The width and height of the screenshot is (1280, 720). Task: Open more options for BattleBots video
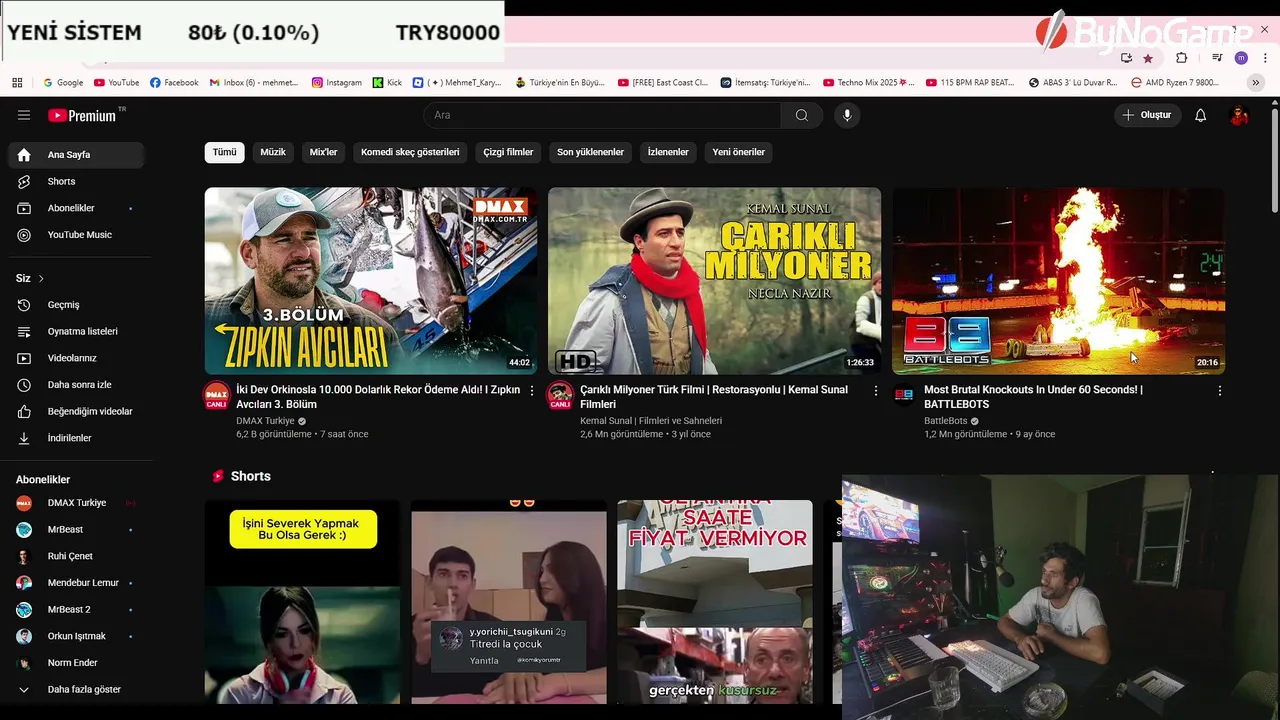[1219, 391]
